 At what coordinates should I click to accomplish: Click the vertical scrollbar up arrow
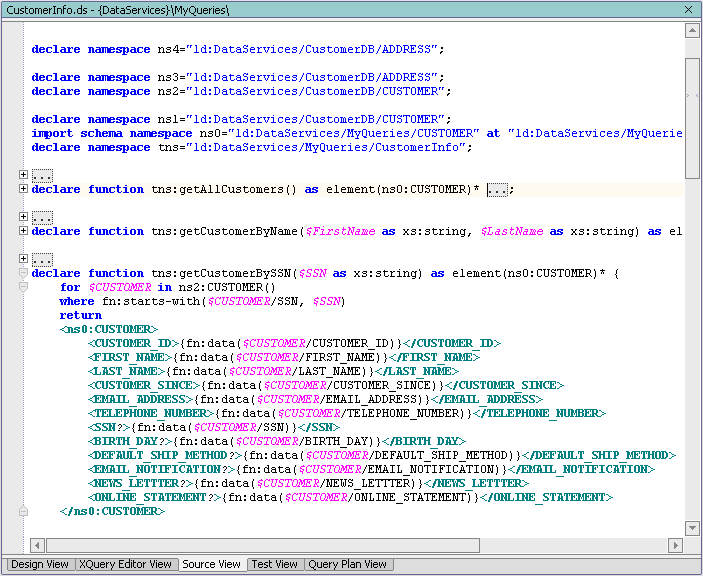click(692, 30)
